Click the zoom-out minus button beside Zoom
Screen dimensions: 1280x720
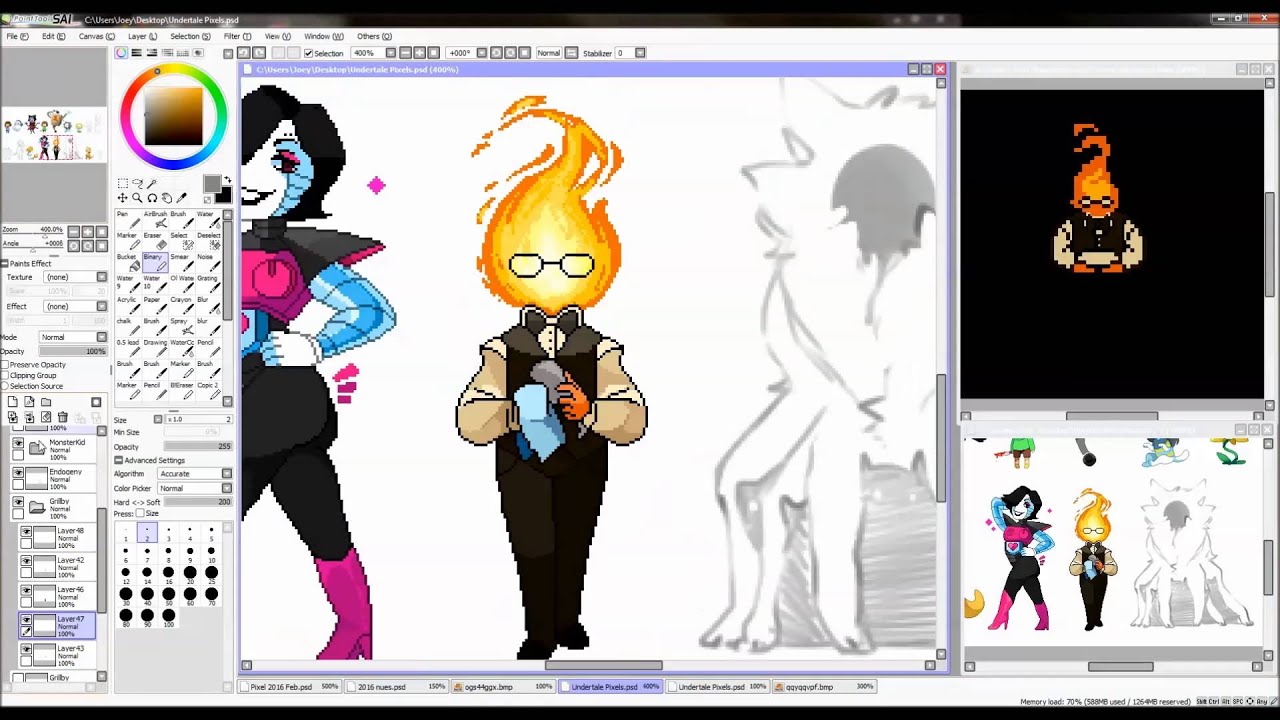[x=73, y=232]
